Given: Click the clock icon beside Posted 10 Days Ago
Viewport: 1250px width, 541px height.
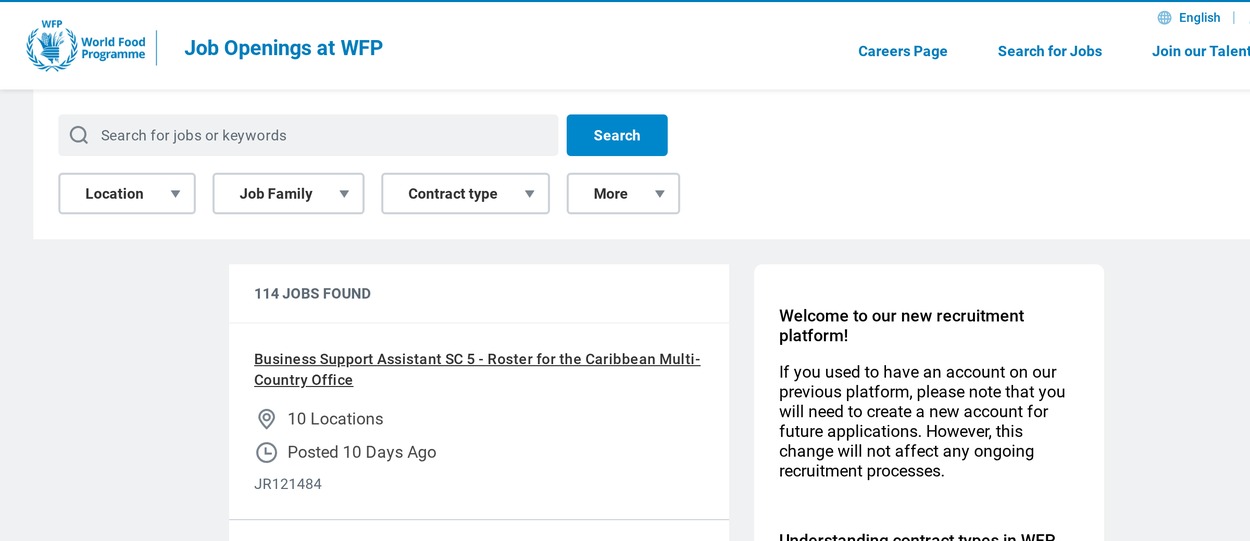Looking at the screenshot, I should [x=266, y=452].
